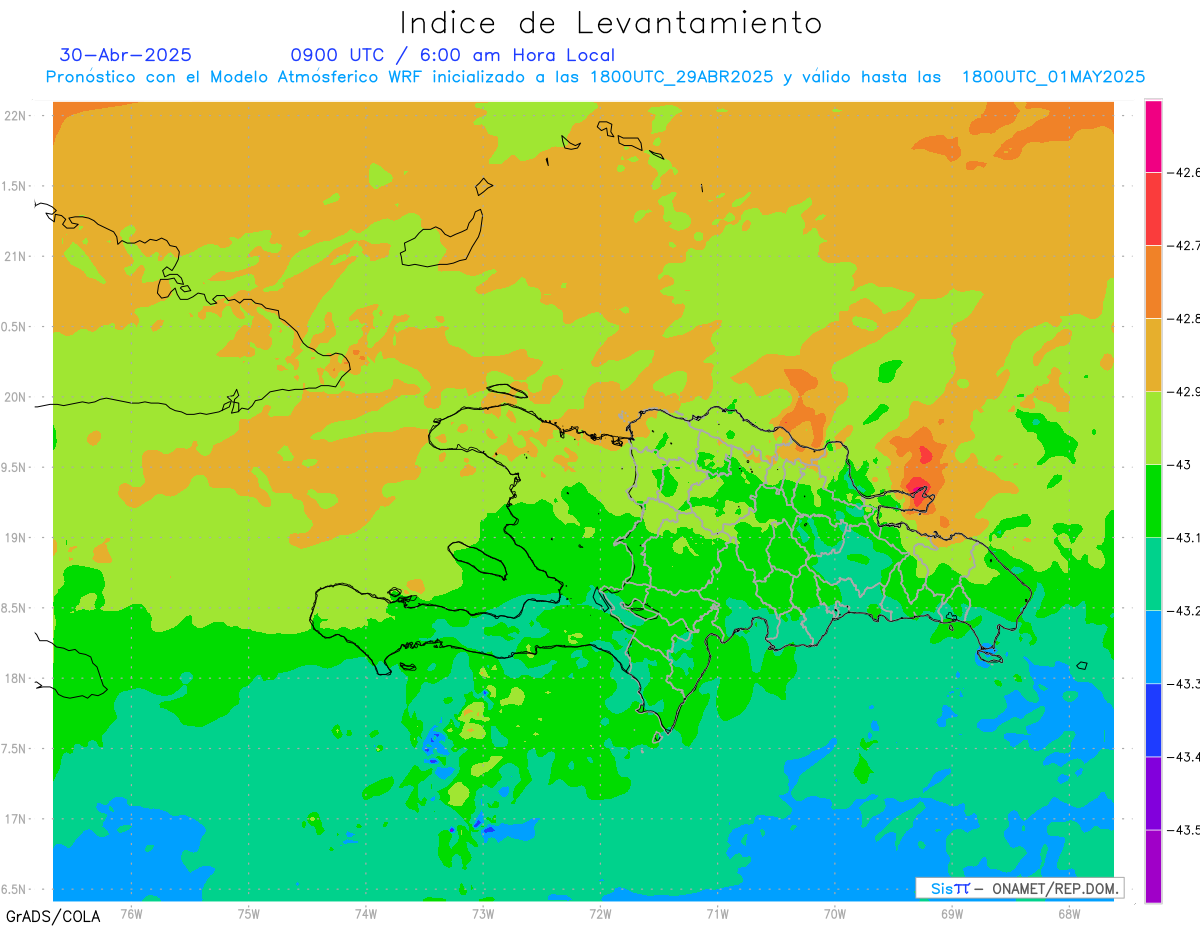1200x927 pixels.
Task: Pick the teal-green swatch between -43.1 and -43.2
Action: tap(1153, 574)
